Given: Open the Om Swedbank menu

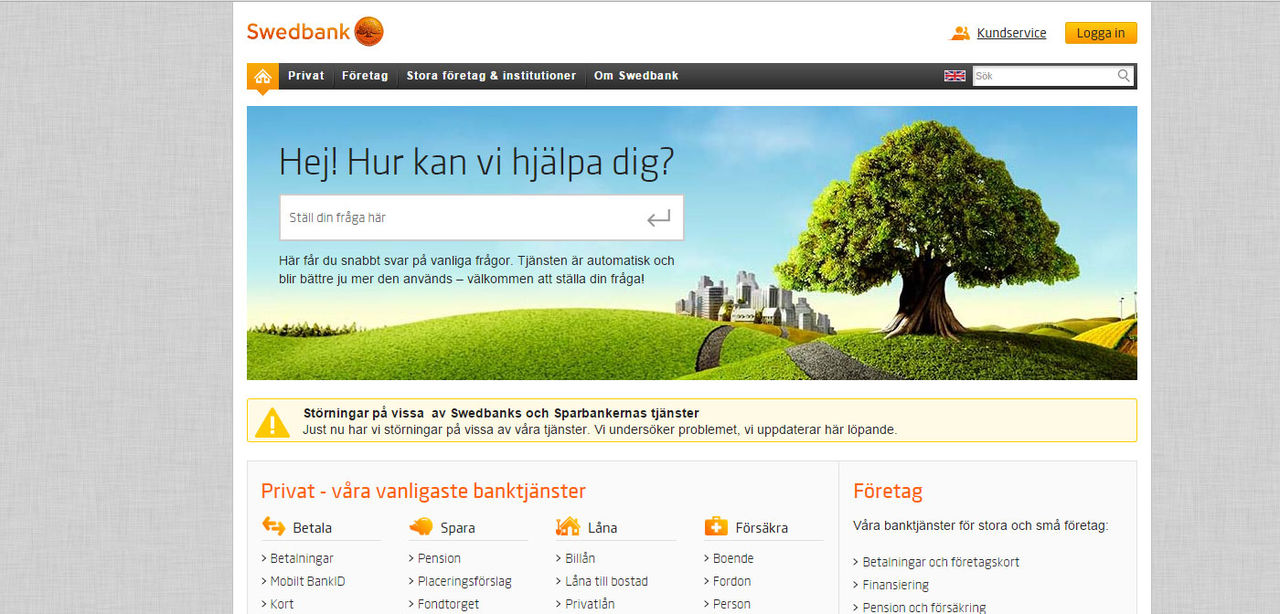Looking at the screenshot, I should (636, 76).
